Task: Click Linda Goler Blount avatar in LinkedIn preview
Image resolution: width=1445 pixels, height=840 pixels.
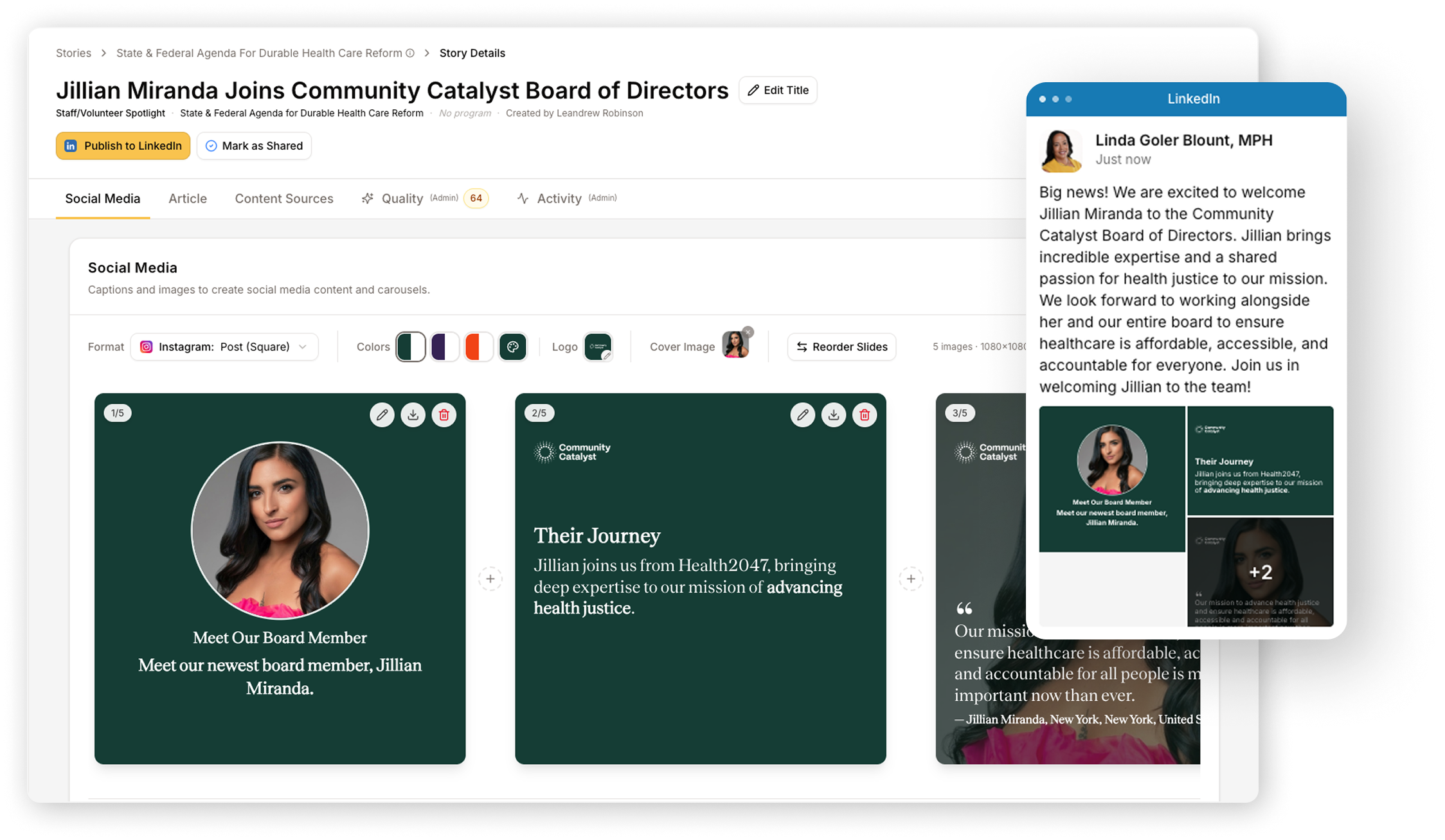Action: pyautogui.click(x=1061, y=150)
